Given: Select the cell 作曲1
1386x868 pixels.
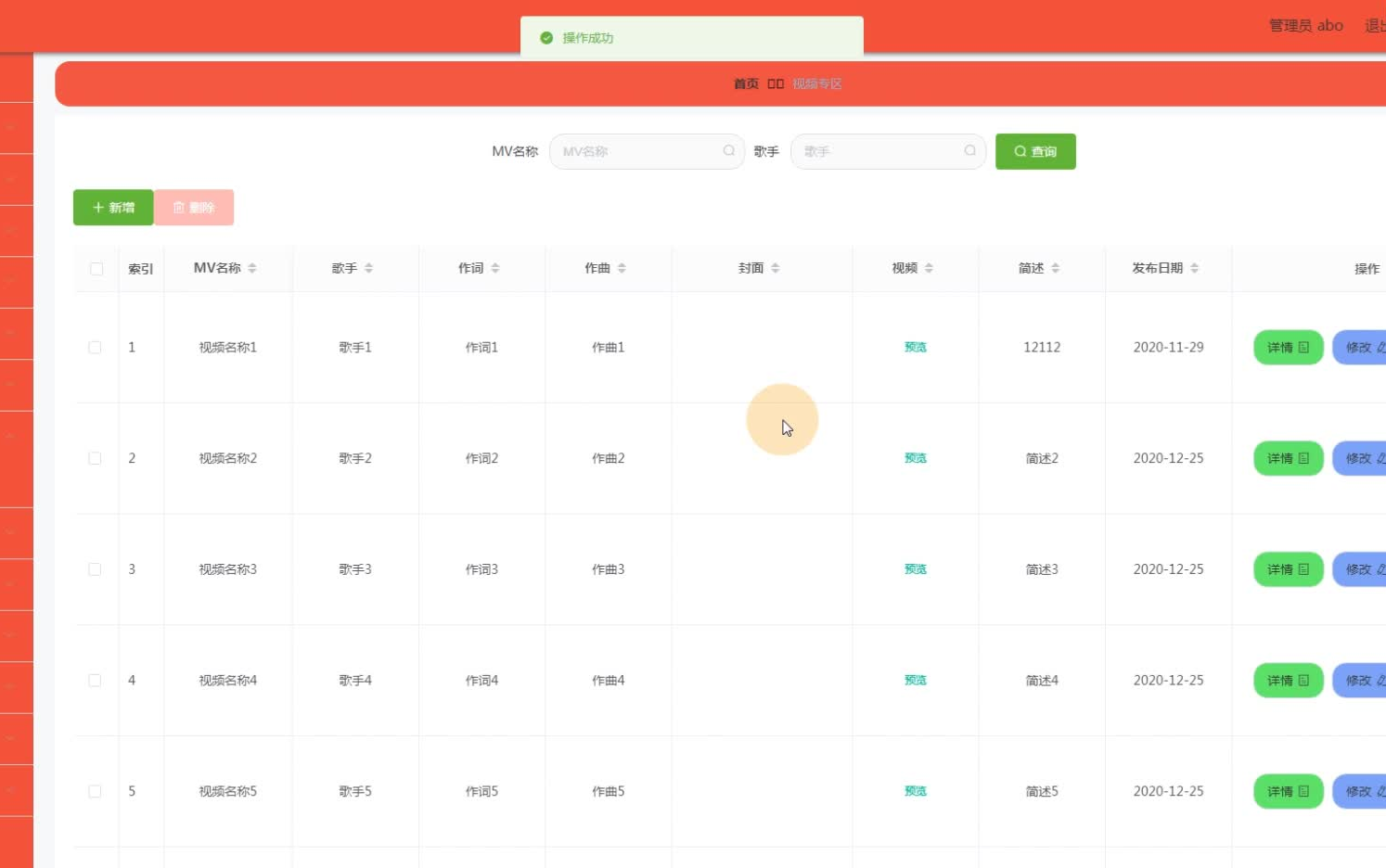Looking at the screenshot, I should tap(609, 347).
